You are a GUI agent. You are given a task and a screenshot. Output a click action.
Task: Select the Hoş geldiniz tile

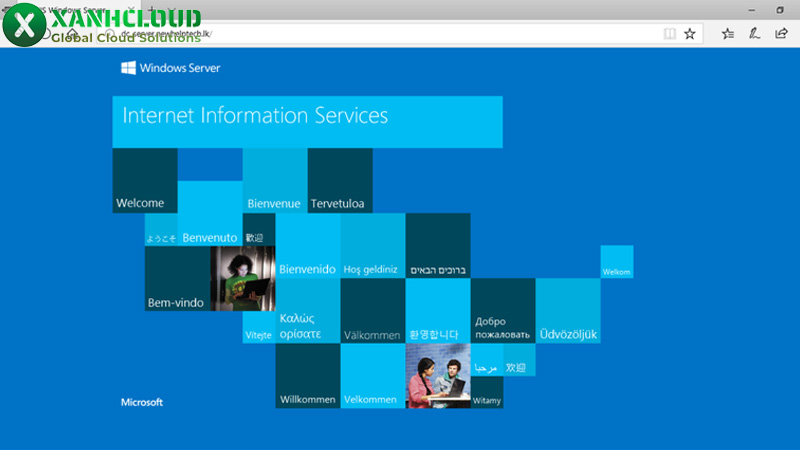click(x=373, y=246)
